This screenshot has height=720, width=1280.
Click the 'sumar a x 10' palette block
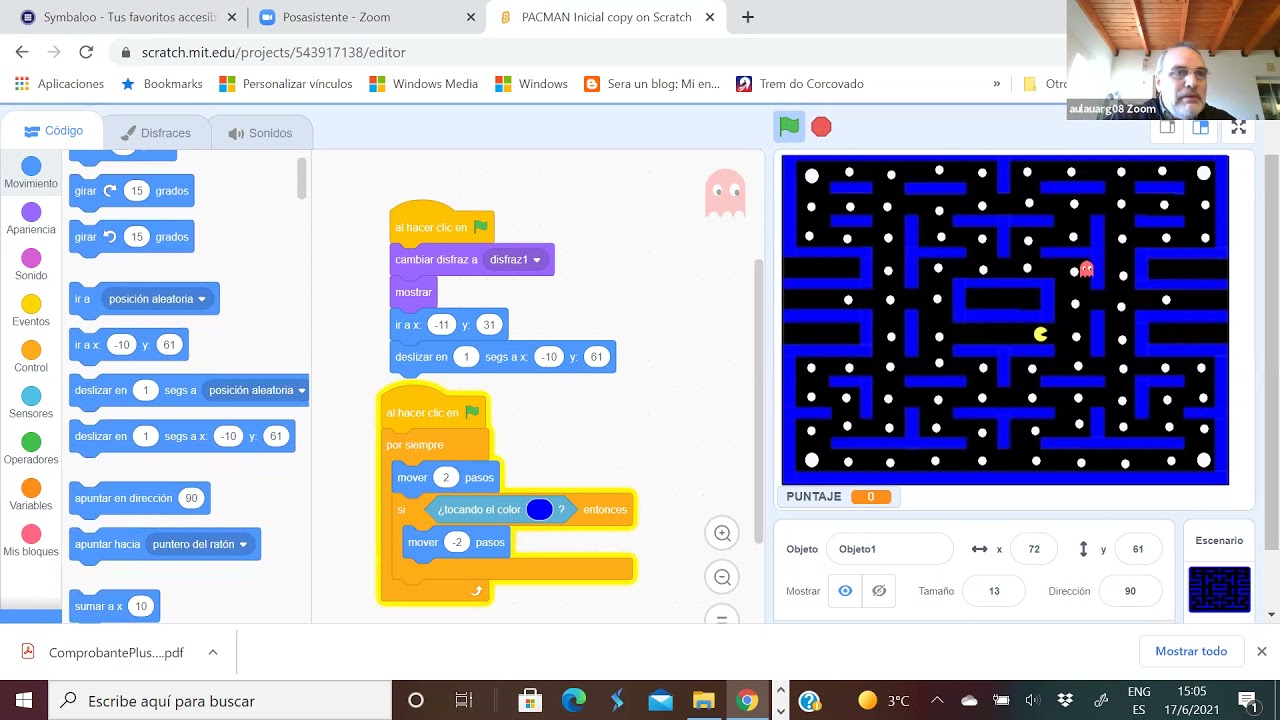tap(114, 606)
